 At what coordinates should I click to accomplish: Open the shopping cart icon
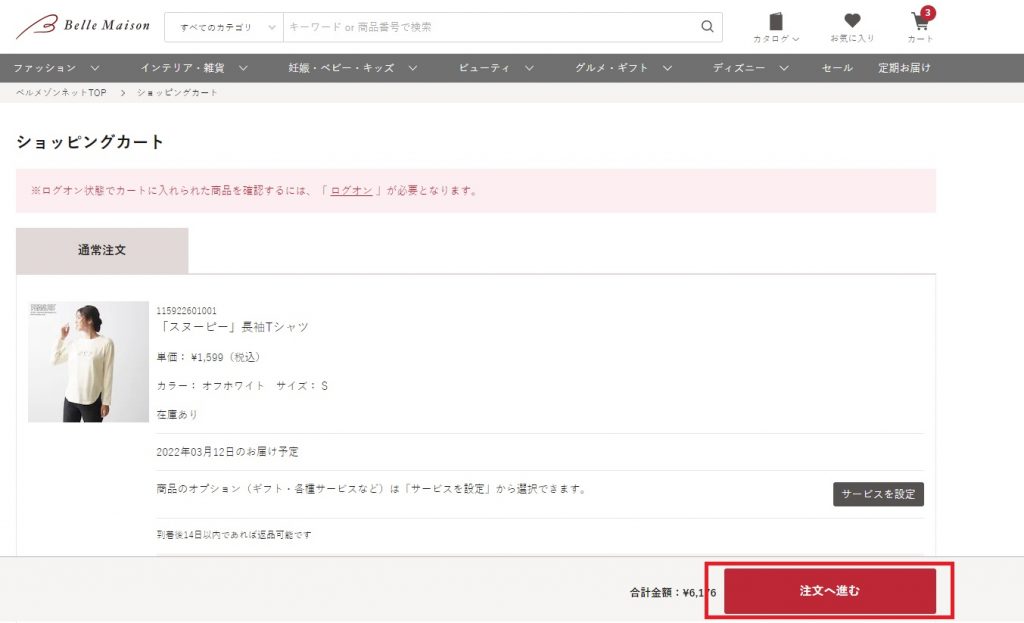coord(920,22)
